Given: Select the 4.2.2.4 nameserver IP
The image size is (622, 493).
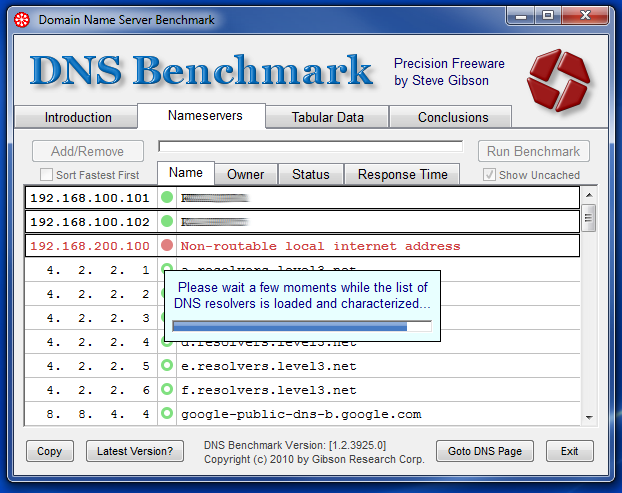Looking at the screenshot, I should [x=98, y=342].
